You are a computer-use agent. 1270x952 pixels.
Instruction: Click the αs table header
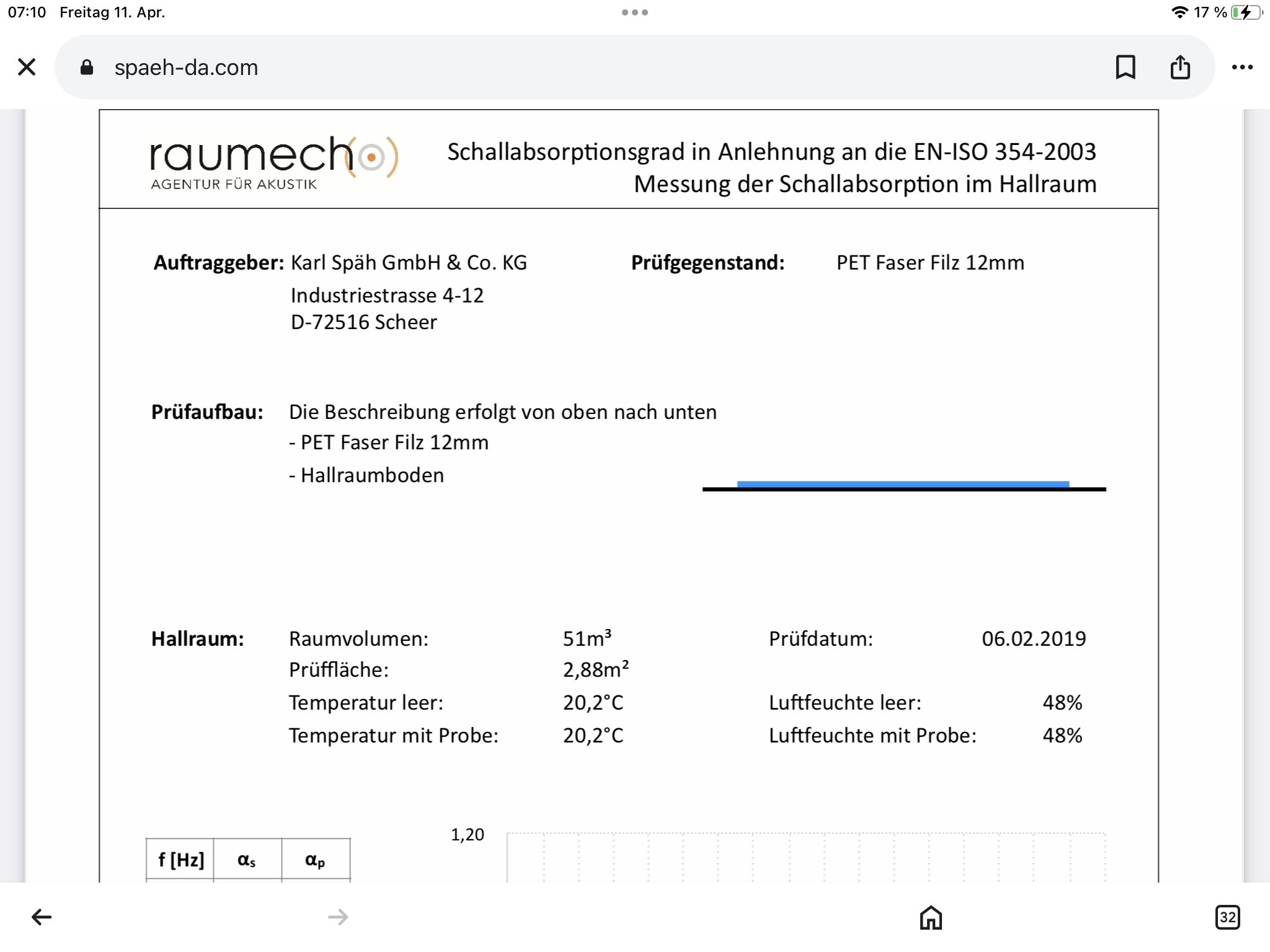tap(247, 860)
